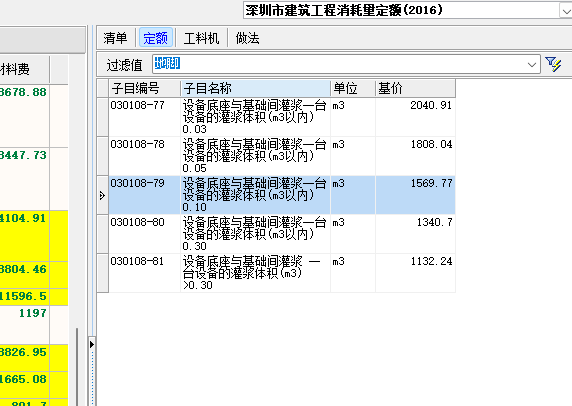This screenshot has height=406, width=572.
Task: Click the base price 1132.24
Action: pyautogui.click(x=431, y=261)
